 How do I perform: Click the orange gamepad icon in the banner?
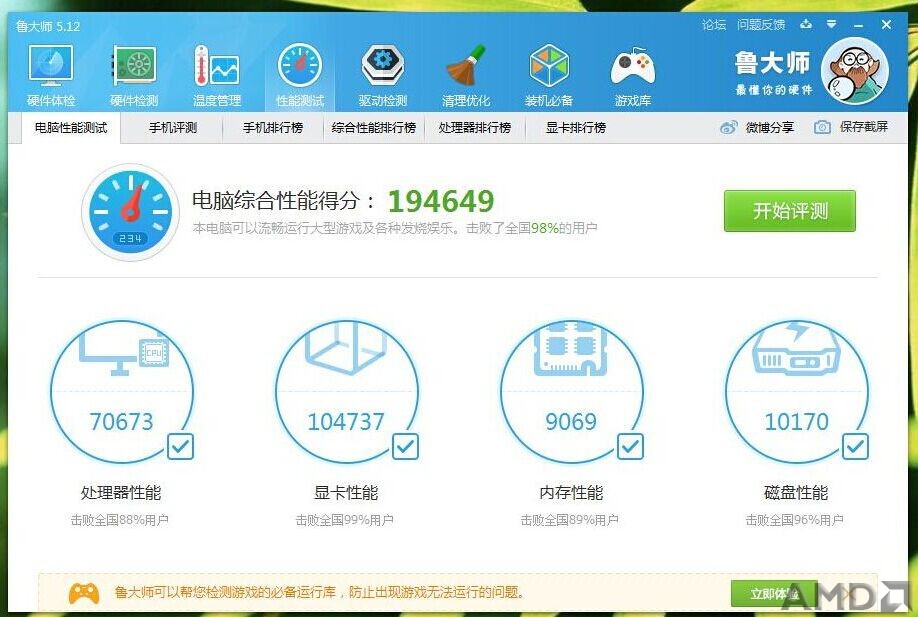click(x=84, y=593)
